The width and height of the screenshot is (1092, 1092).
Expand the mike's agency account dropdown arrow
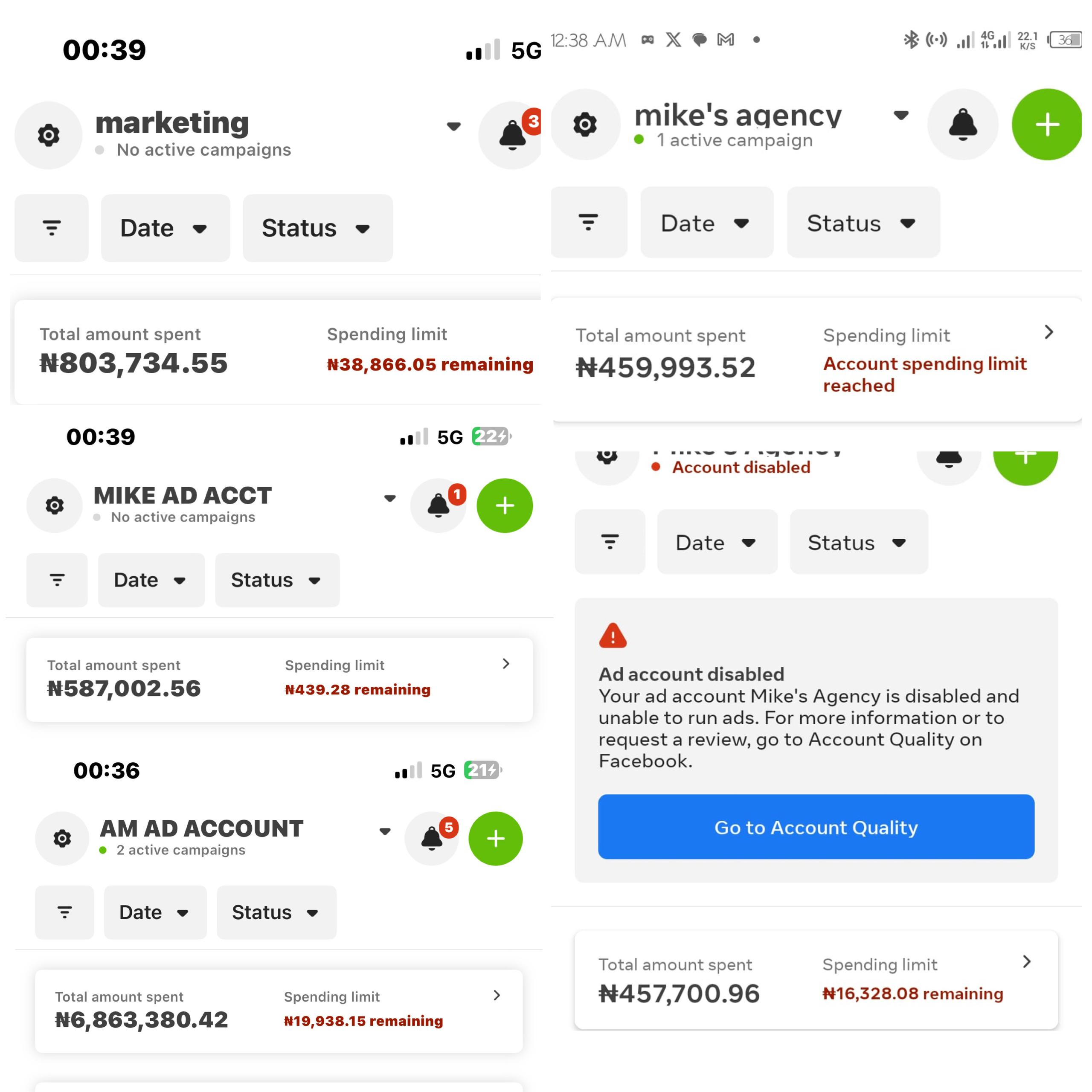(x=901, y=115)
